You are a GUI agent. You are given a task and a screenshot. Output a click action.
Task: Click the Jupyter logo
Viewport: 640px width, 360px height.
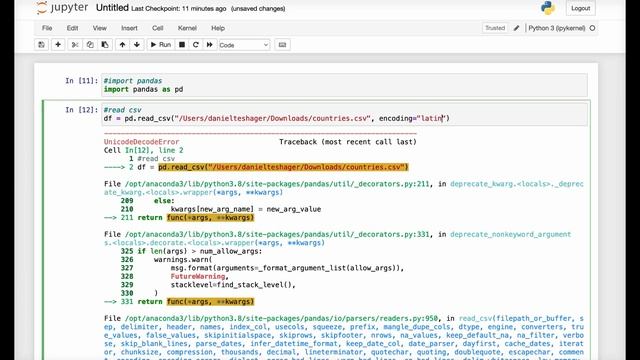tap(62, 8)
